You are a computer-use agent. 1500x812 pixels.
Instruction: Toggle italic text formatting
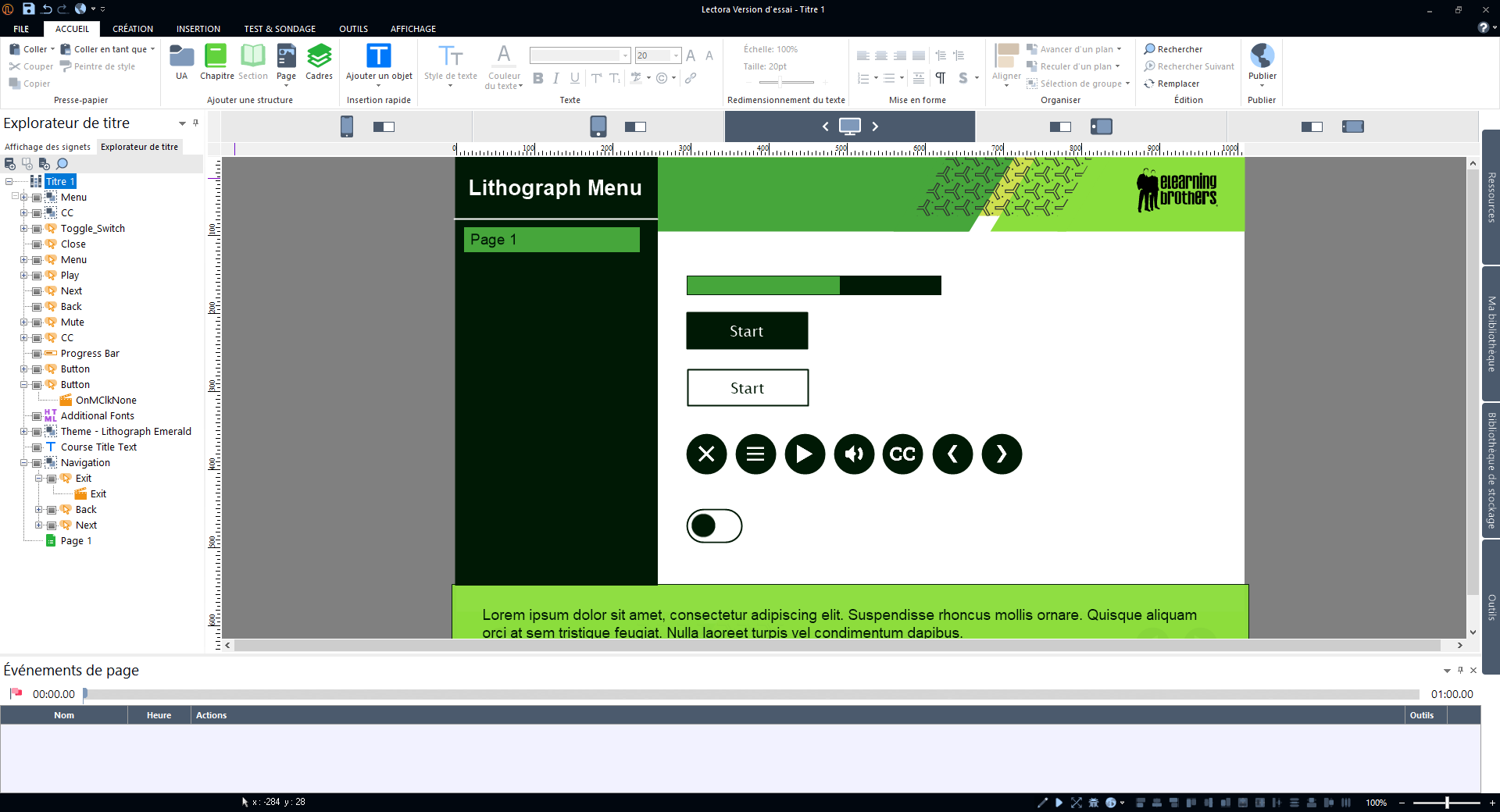pos(555,78)
